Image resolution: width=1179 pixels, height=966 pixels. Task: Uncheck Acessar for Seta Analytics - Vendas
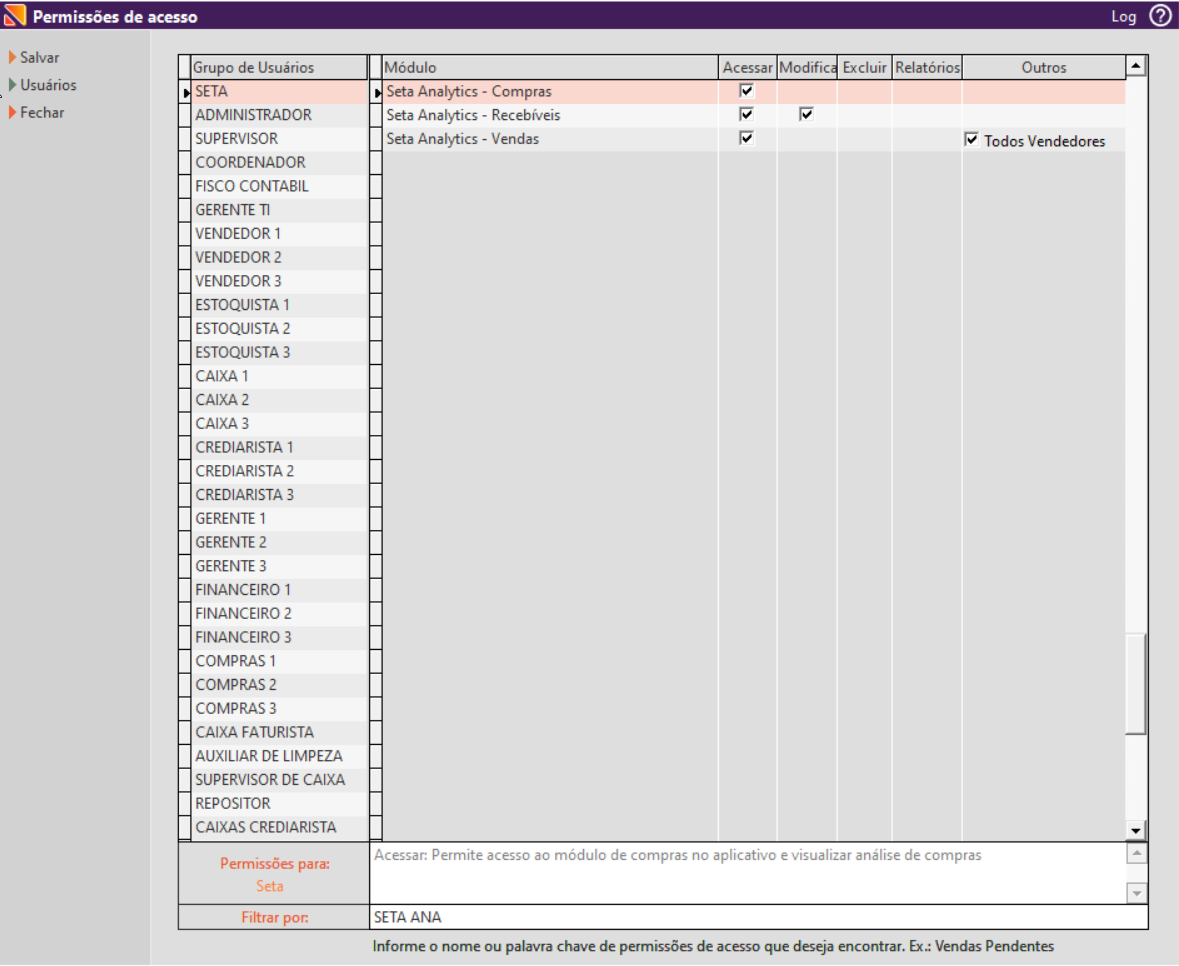coord(746,138)
